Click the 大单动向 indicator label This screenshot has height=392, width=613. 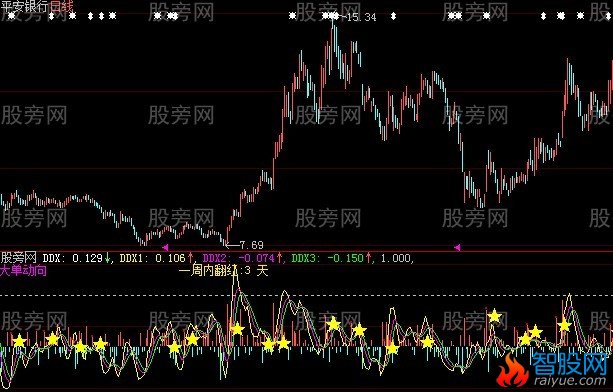23,270
